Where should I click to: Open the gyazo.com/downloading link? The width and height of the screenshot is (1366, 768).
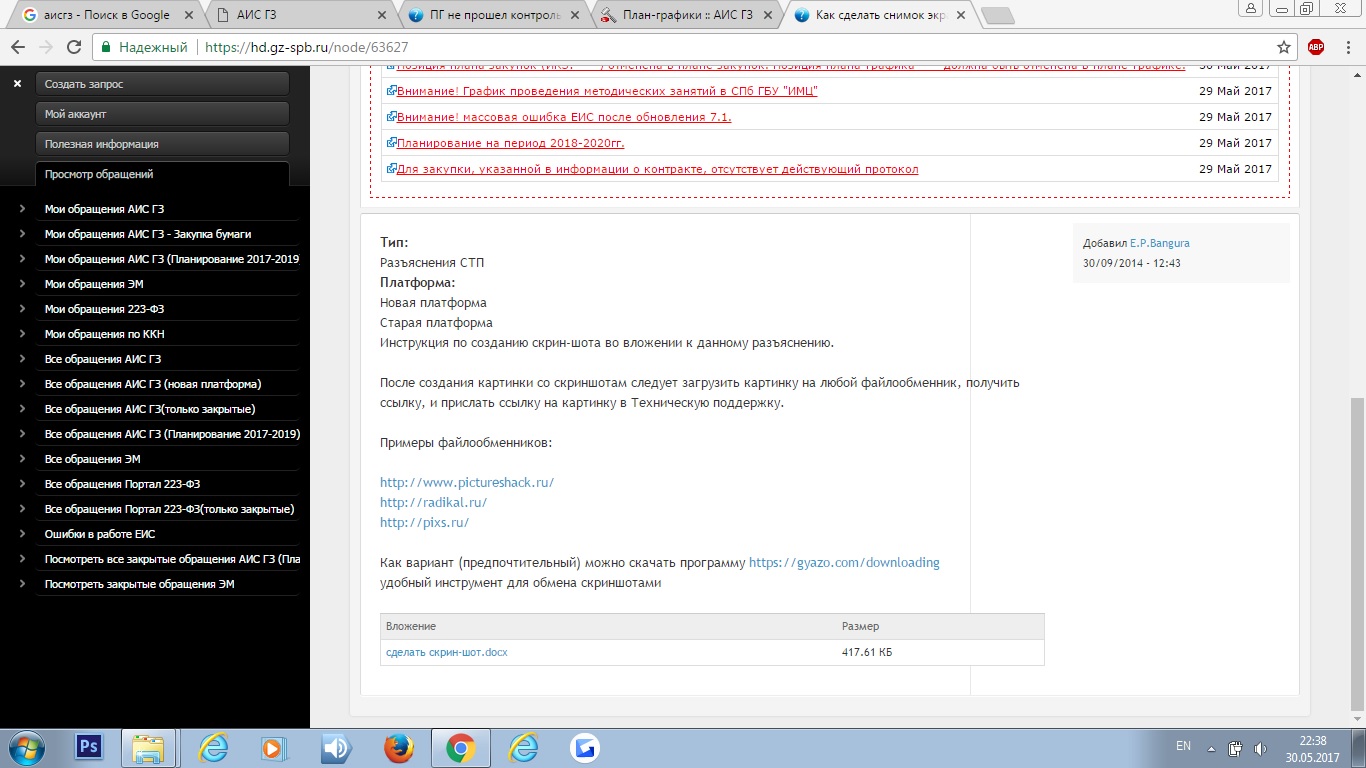844,562
